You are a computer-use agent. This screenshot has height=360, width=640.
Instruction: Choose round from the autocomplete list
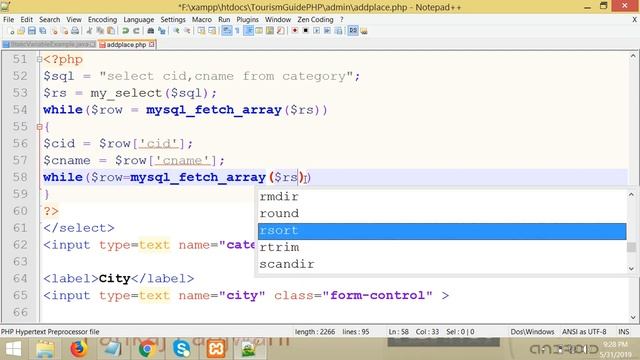(x=442, y=213)
